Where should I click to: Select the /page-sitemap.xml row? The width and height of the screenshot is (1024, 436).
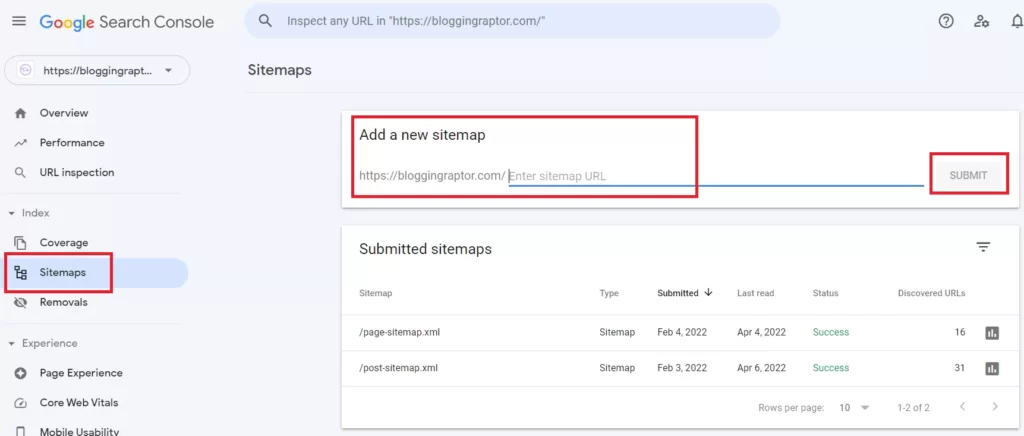point(679,333)
